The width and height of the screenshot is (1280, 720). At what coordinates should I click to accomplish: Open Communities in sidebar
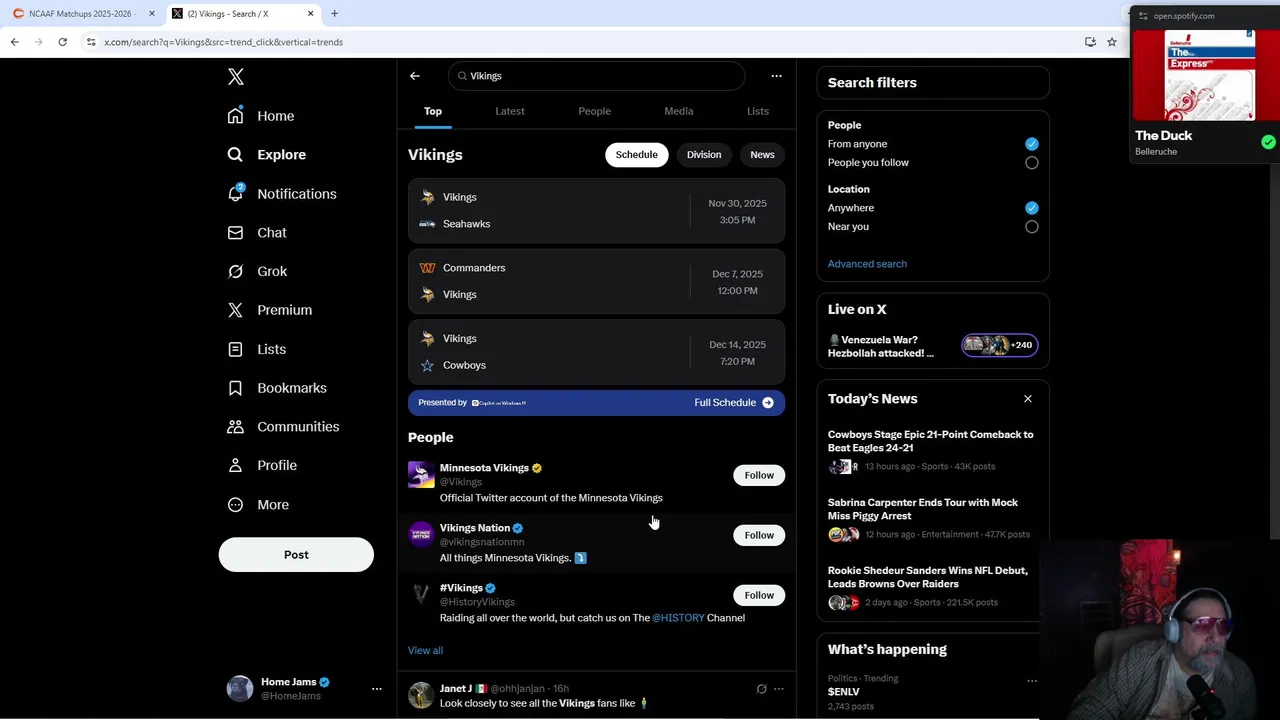pyautogui.click(x=283, y=427)
